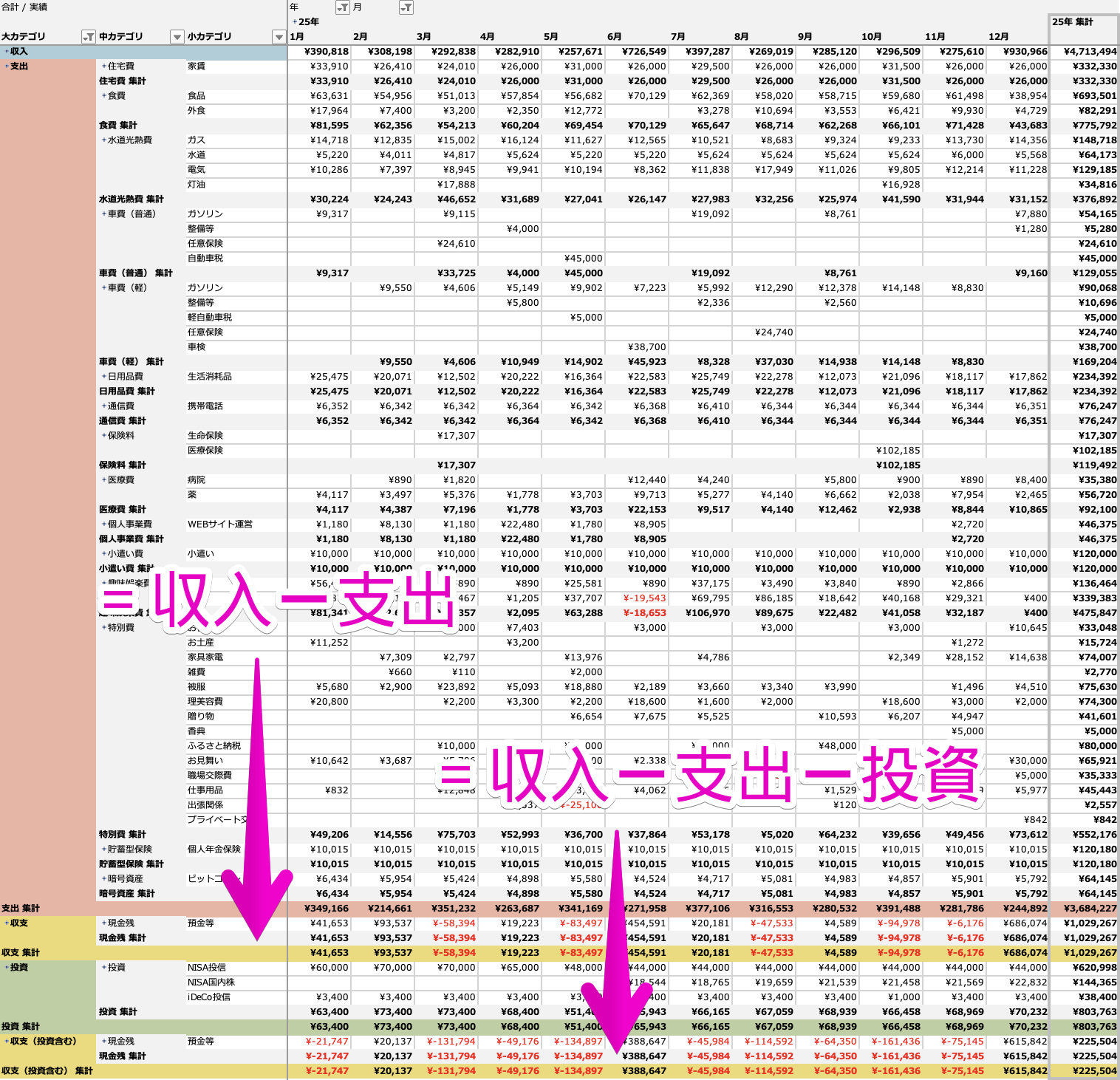Open the 月 field filter button
This screenshot has width=1120, height=1080.
tap(406, 7)
